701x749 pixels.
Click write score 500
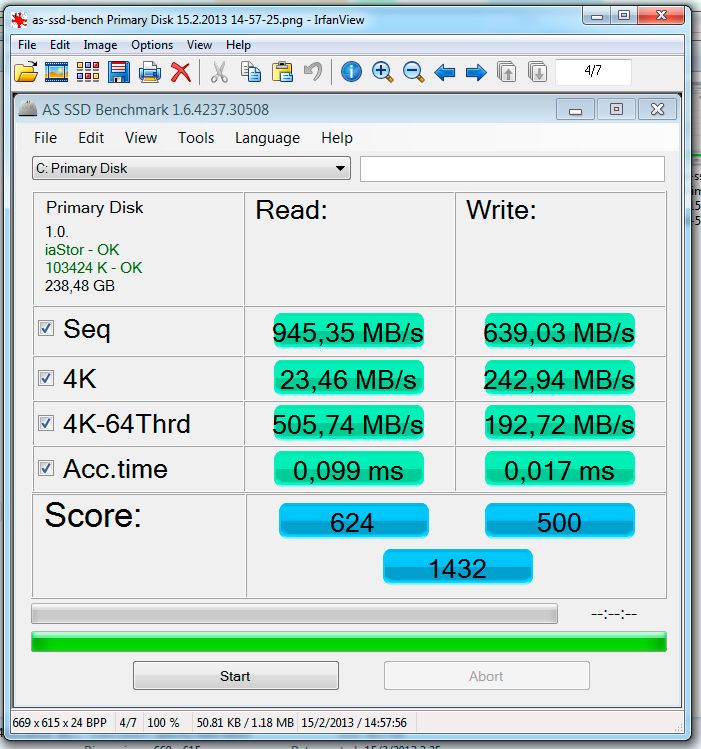(560, 521)
